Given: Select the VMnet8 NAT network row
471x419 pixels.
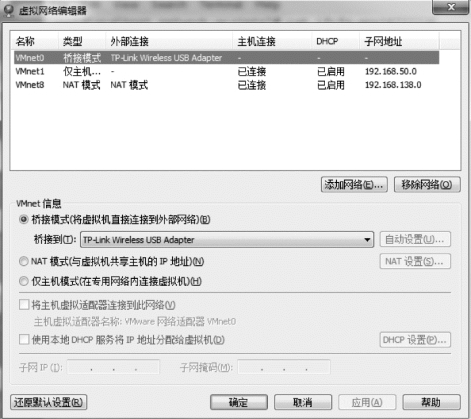Looking at the screenshot, I should point(226,85).
